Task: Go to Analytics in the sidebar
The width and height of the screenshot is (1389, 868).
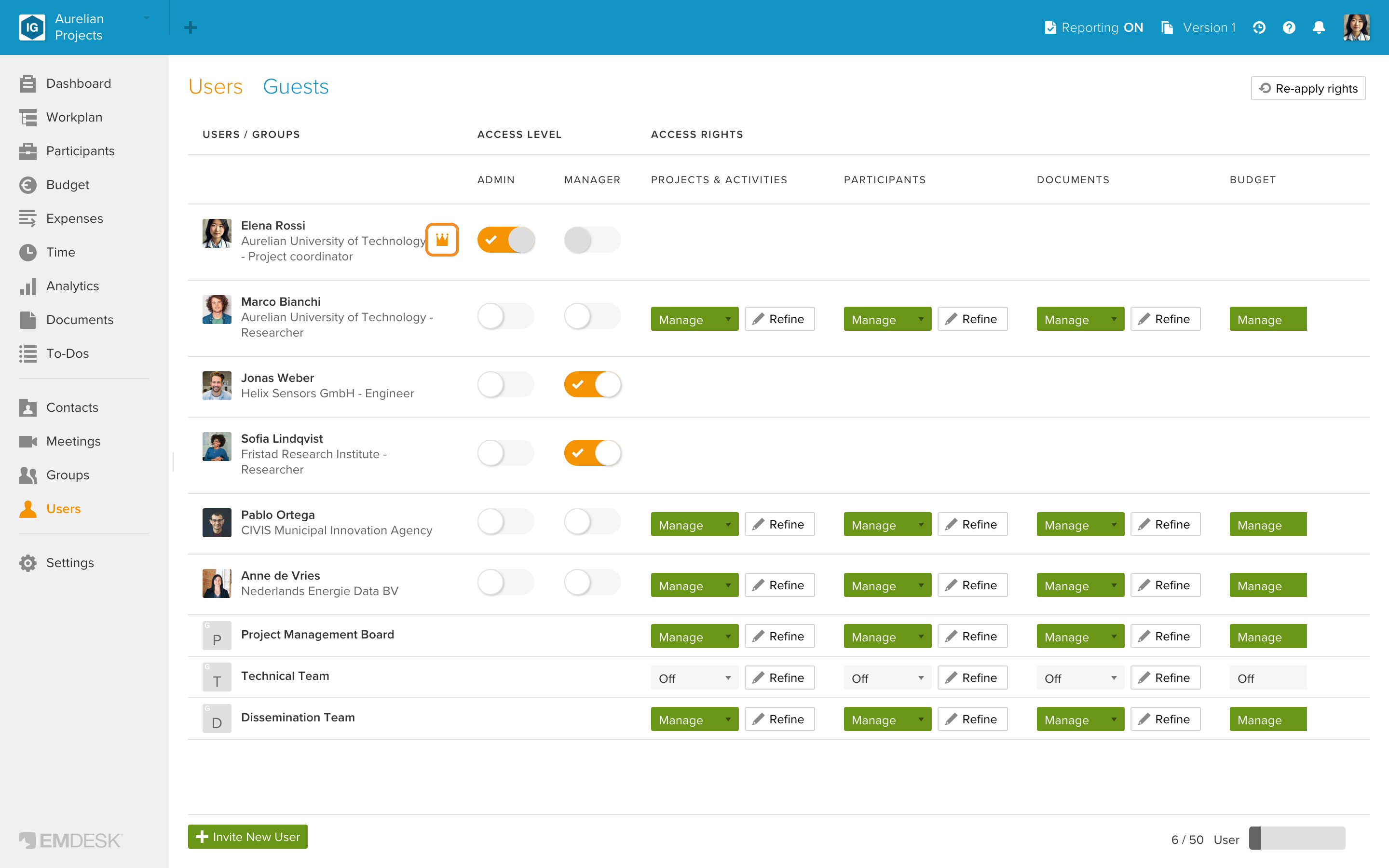Action: pos(72,286)
